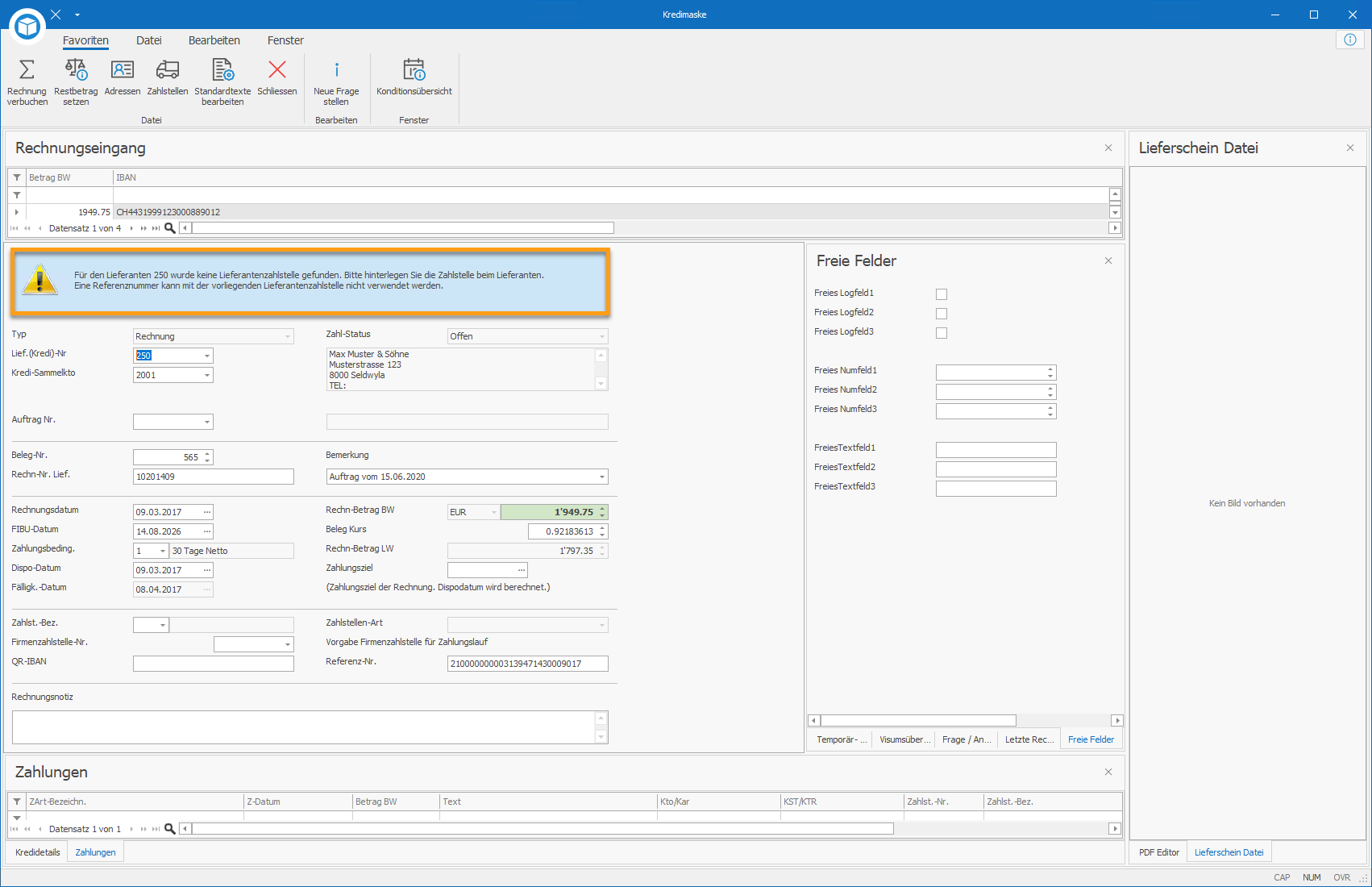Image resolution: width=1372 pixels, height=887 pixels.
Task: Open the Fenster ribbon tab
Action: pos(285,40)
